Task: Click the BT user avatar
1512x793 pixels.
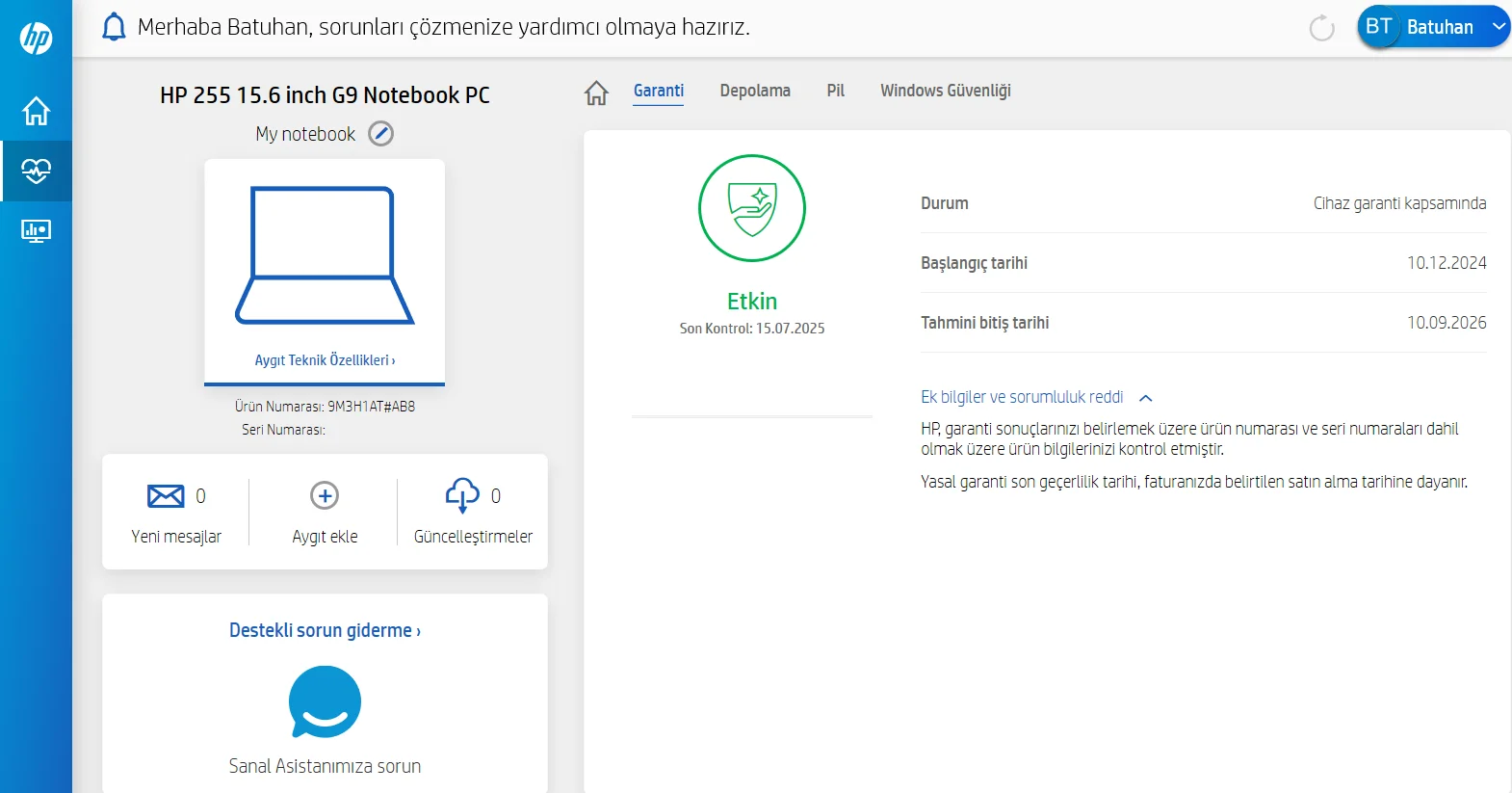Action: click(x=1378, y=27)
